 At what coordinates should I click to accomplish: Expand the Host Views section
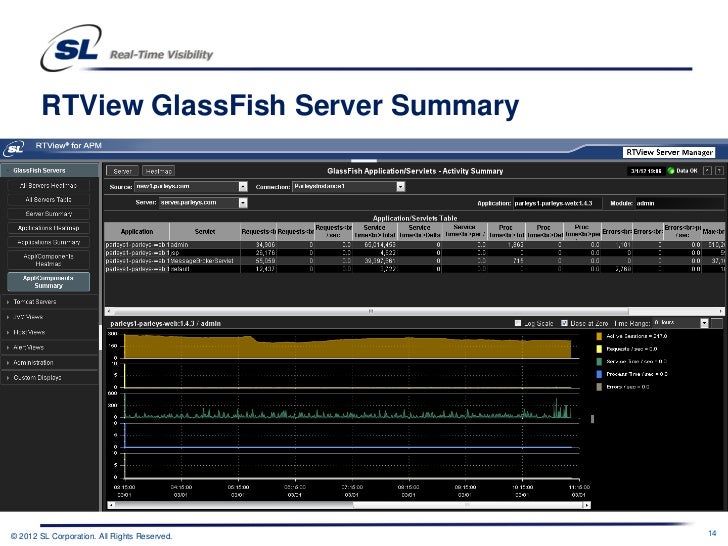(x=49, y=332)
